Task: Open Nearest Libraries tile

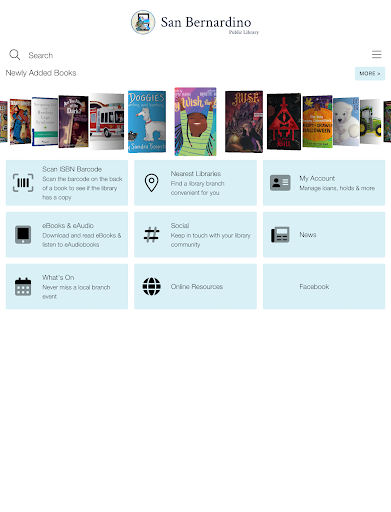Action: (x=195, y=183)
